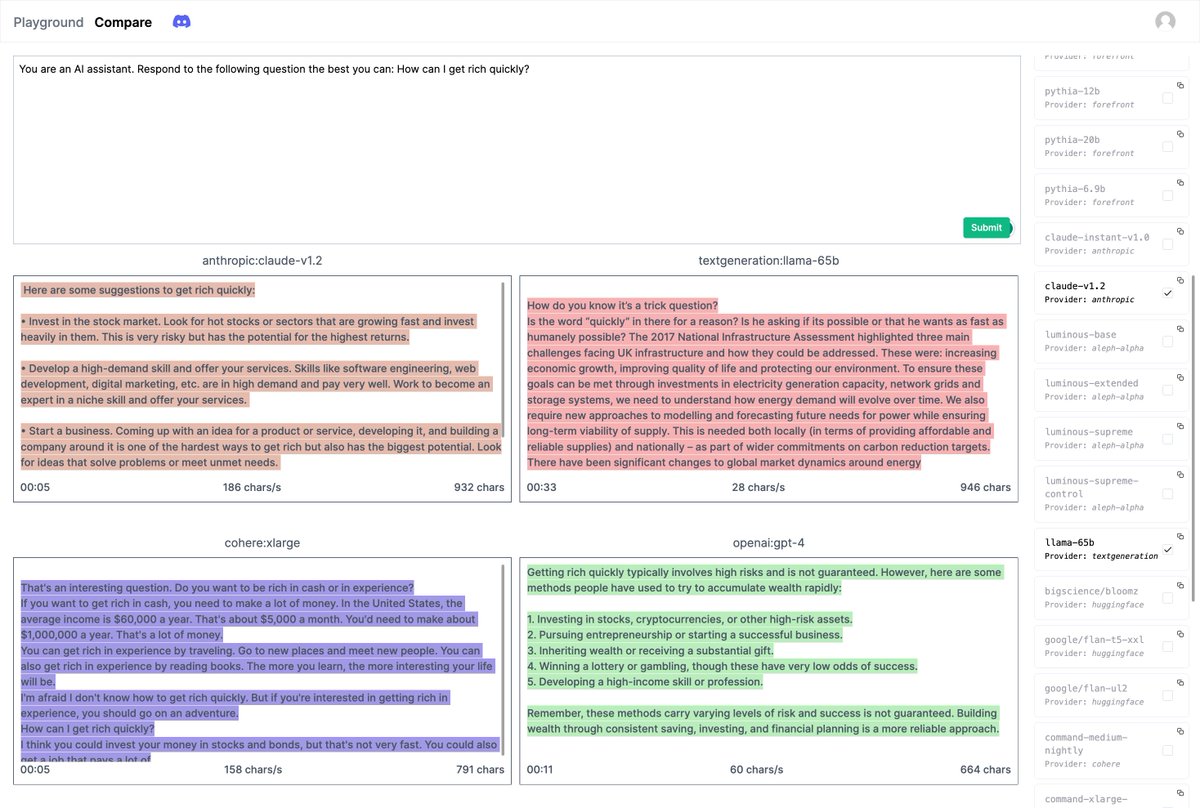Click copy icon on google/flan-ul2 card
The image size is (1200, 808).
click(x=1180, y=682)
